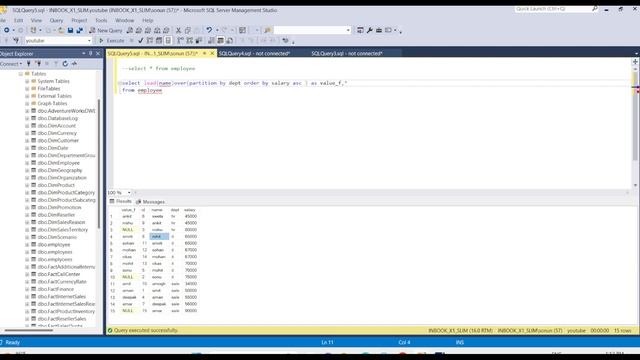The width and height of the screenshot is (640, 360).
Task: Toggle Results to Grid mode
Action: tap(220, 40)
